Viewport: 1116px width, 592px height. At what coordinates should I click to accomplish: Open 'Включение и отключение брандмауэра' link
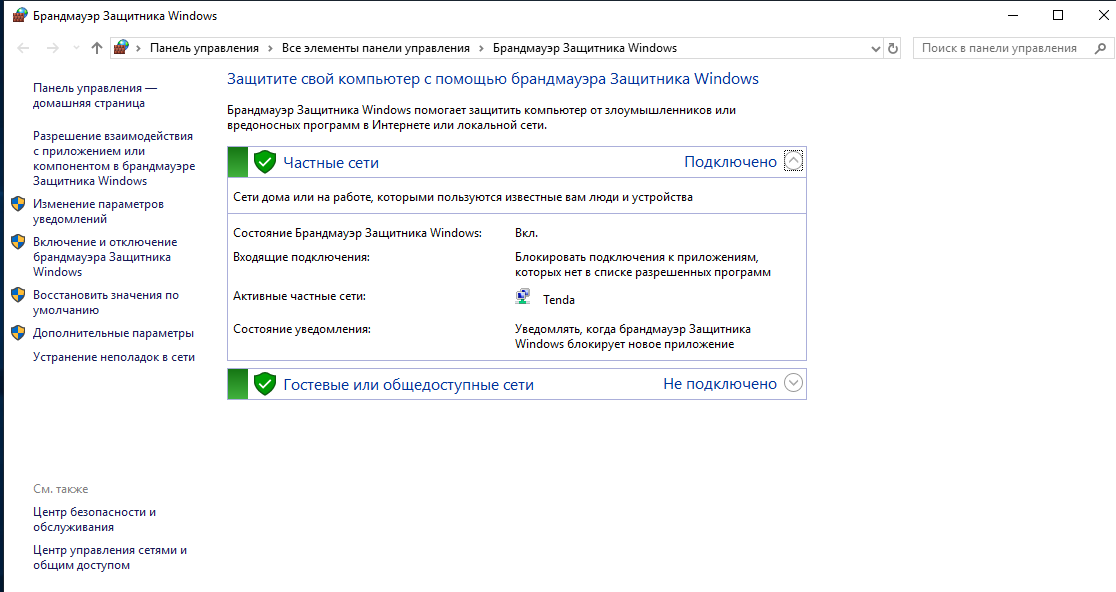point(105,257)
